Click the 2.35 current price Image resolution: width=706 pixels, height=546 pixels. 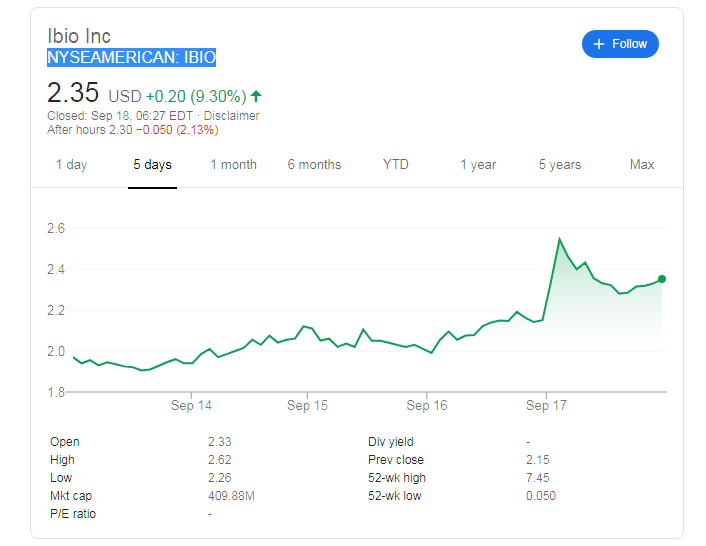pyautogui.click(x=73, y=93)
